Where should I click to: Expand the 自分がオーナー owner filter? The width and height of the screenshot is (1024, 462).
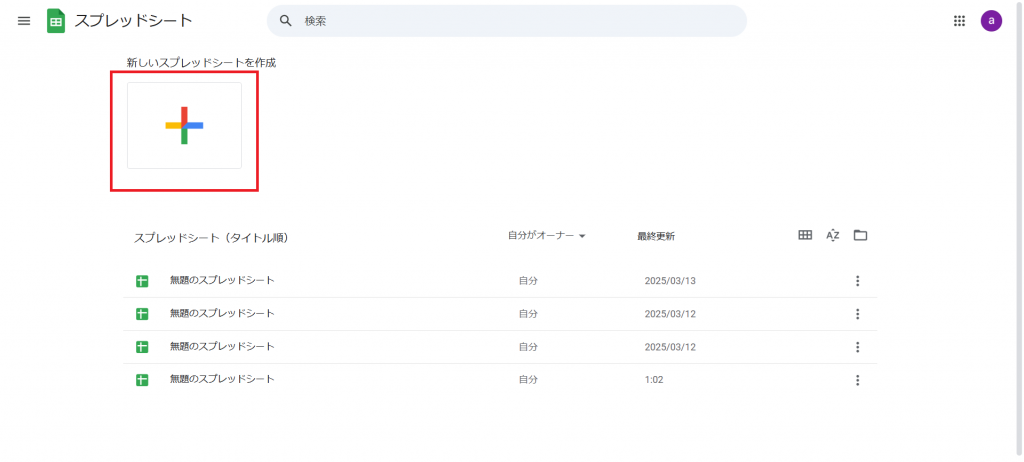(546, 236)
